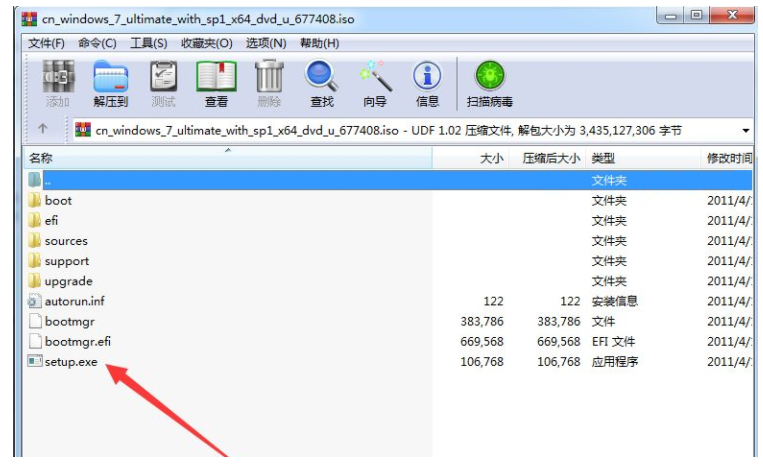The image size is (763, 467).
Task: Minimize the WinRAR window
Action: 670,16
